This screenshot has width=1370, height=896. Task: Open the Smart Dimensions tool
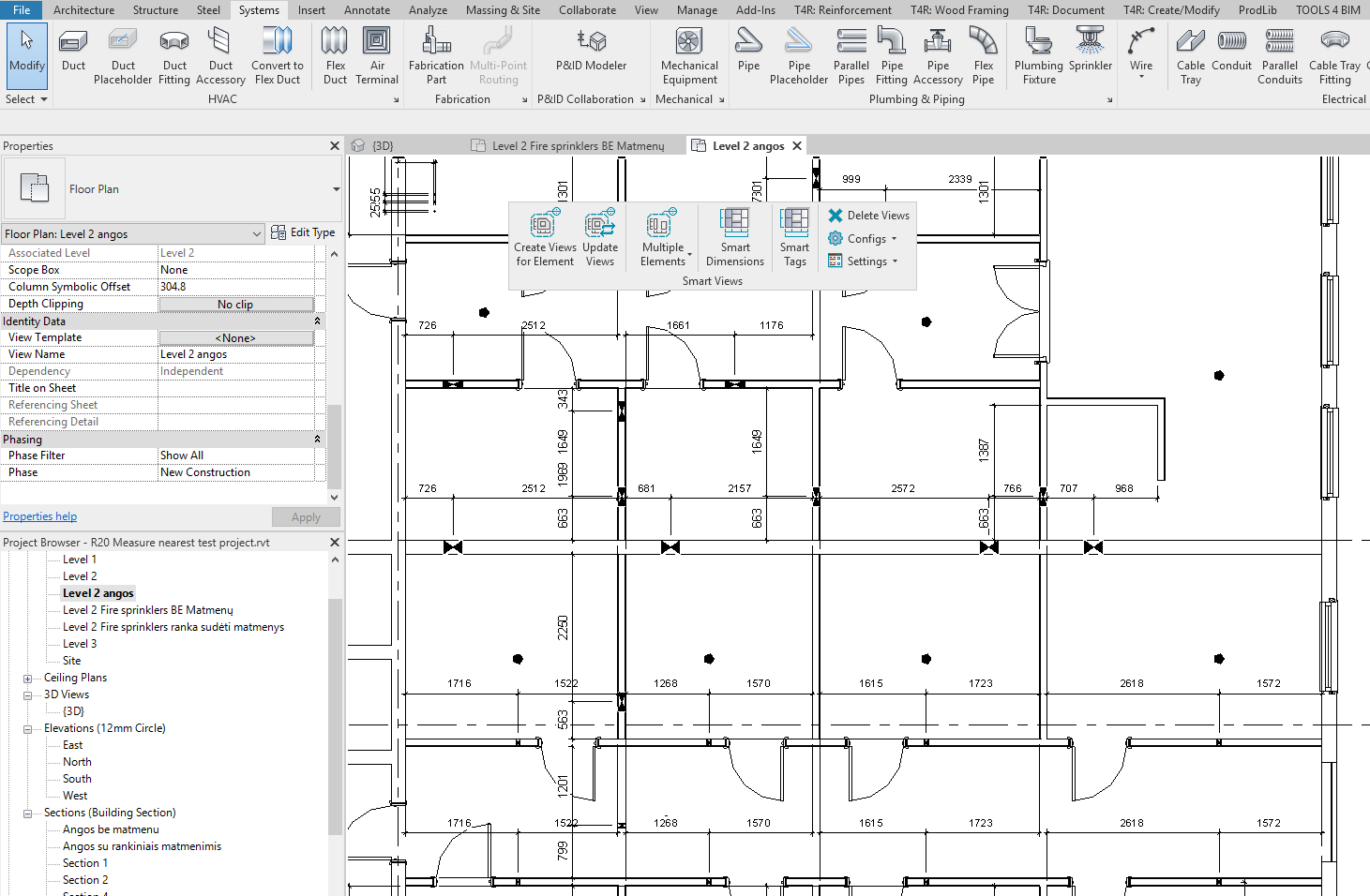(x=735, y=237)
